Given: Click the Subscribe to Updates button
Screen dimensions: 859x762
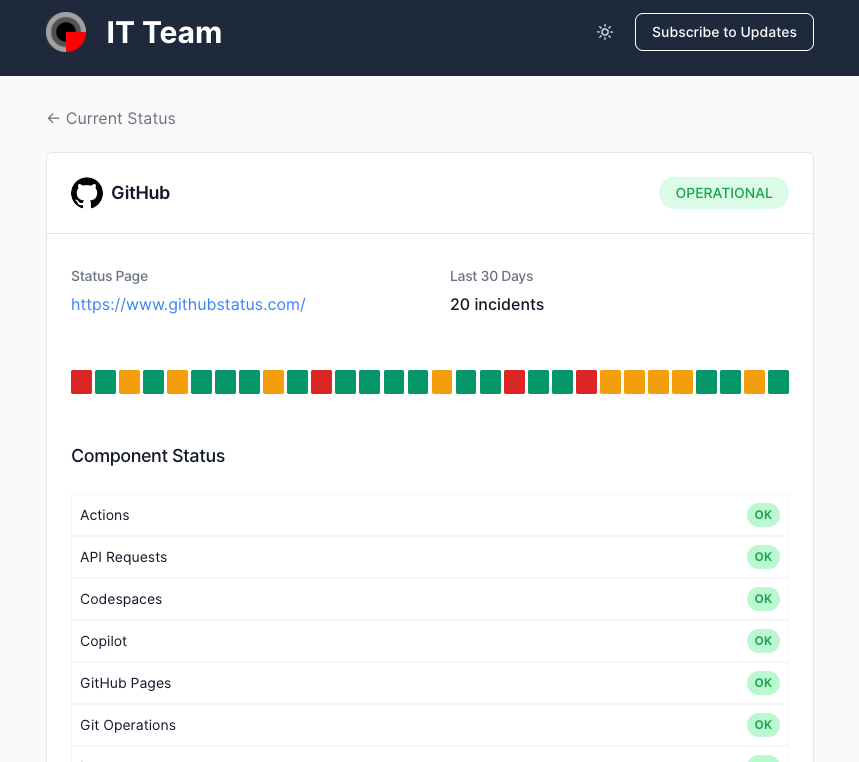Looking at the screenshot, I should 724,32.
